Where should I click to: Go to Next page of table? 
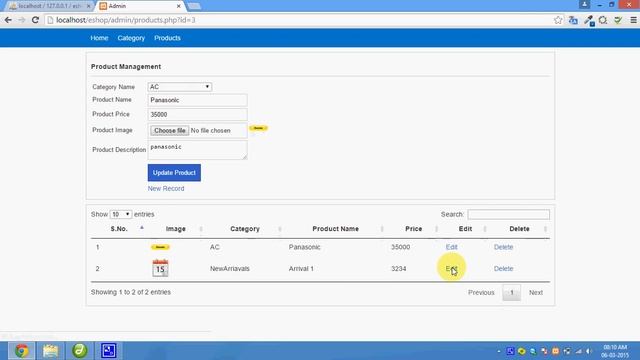(536, 293)
